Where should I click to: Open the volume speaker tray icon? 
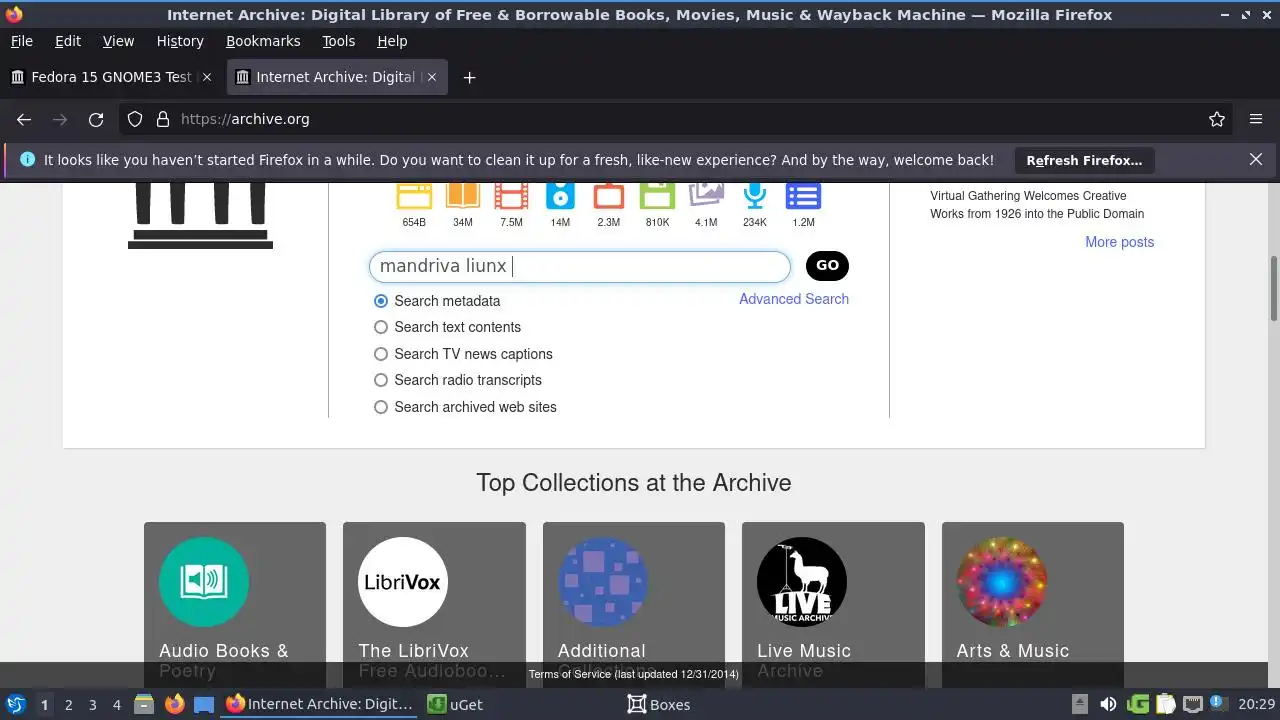click(x=1108, y=704)
